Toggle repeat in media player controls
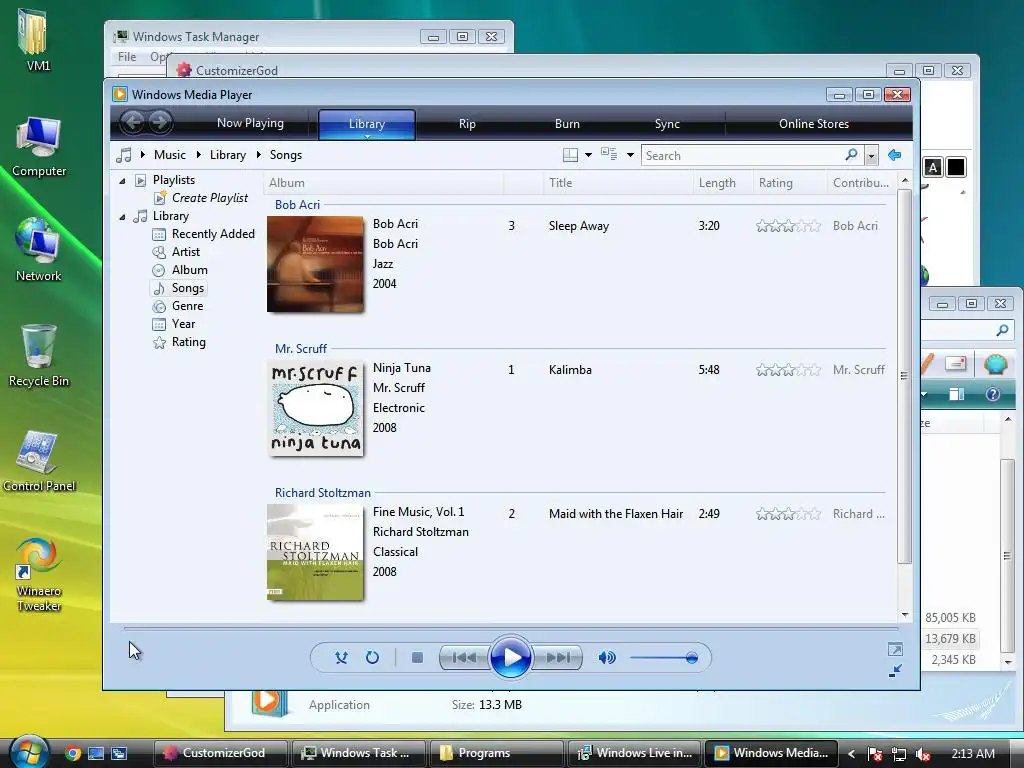The height and width of the screenshot is (768, 1024). click(x=372, y=658)
